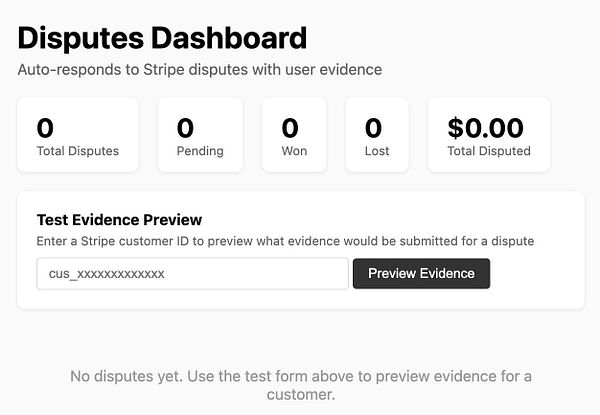This screenshot has height=415, width=600.
Task: Click the Total Disputes label
Action: pos(78,151)
